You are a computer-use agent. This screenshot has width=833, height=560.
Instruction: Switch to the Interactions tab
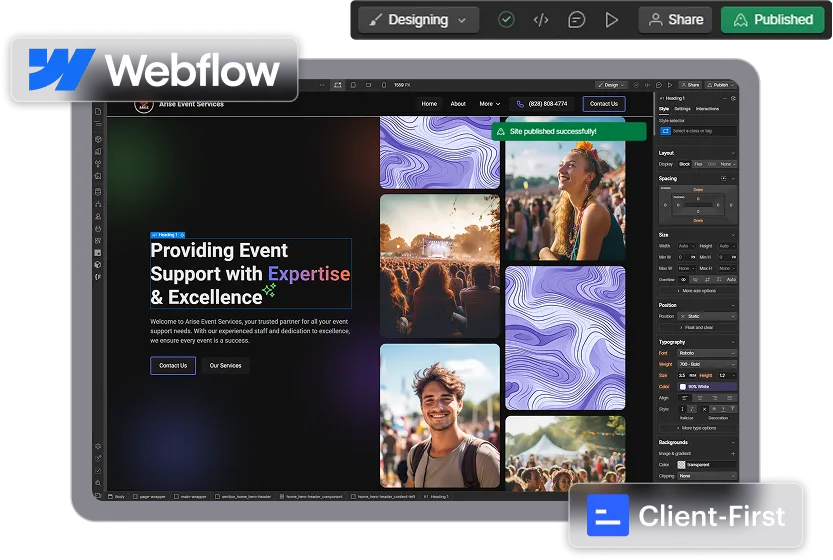[x=707, y=108]
